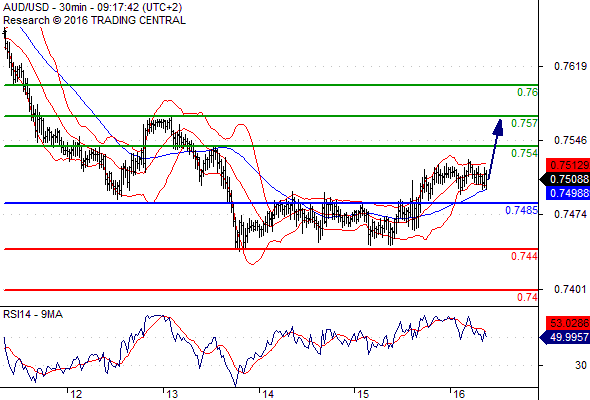This screenshot has height=400, width=590.
Task: Click date label 16 on time axis
Action: pos(459,394)
